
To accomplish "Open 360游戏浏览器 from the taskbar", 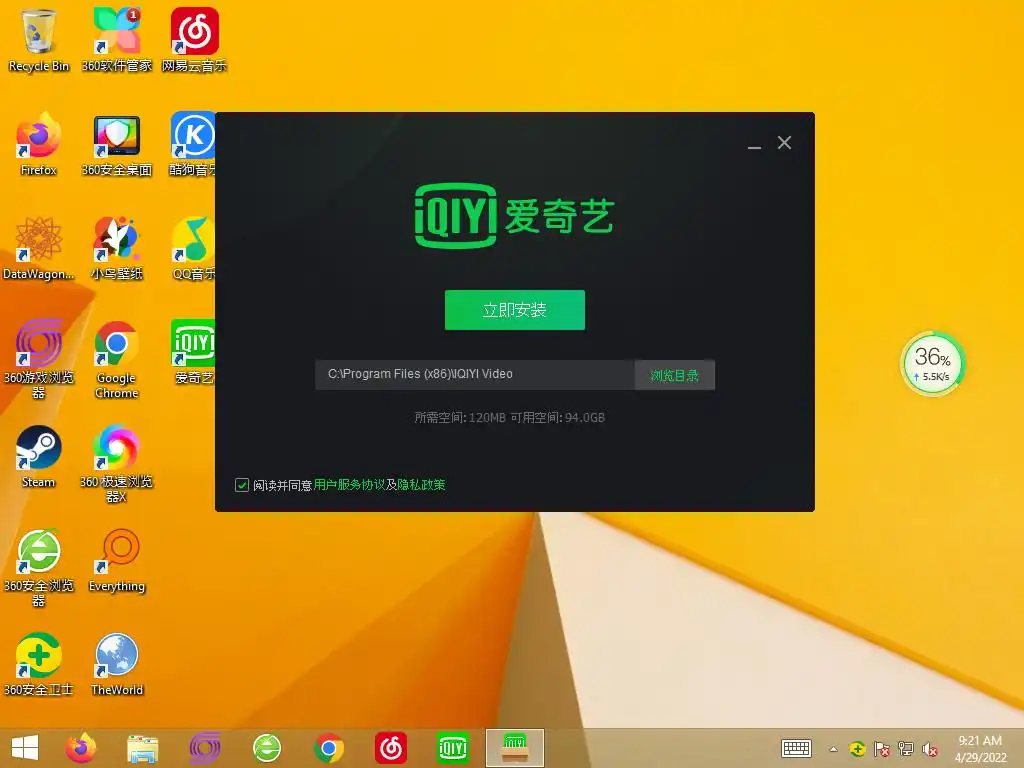I will 204,748.
